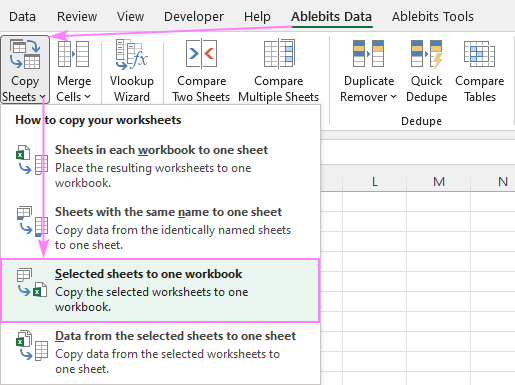Click the Duplicate Remover icon
Image resolution: width=515 pixels, height=385 pixels.
pos(368,53)
